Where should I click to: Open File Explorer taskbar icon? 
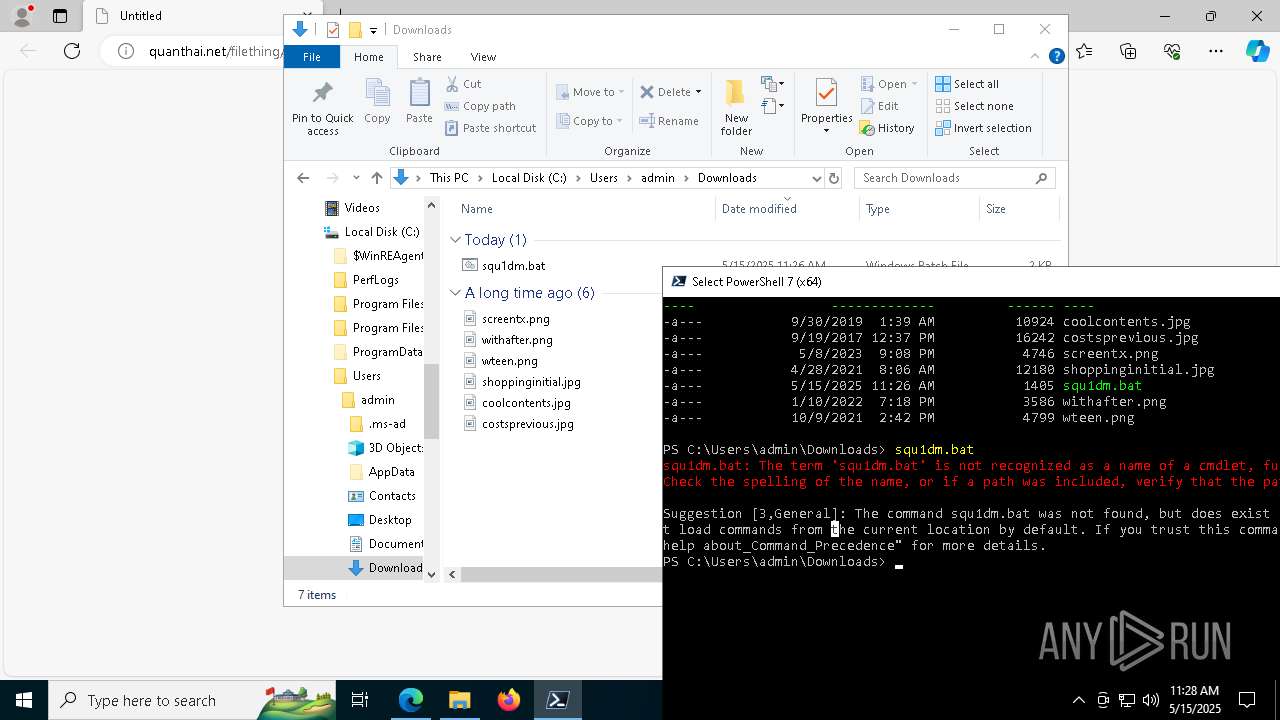tap(459, 700)
